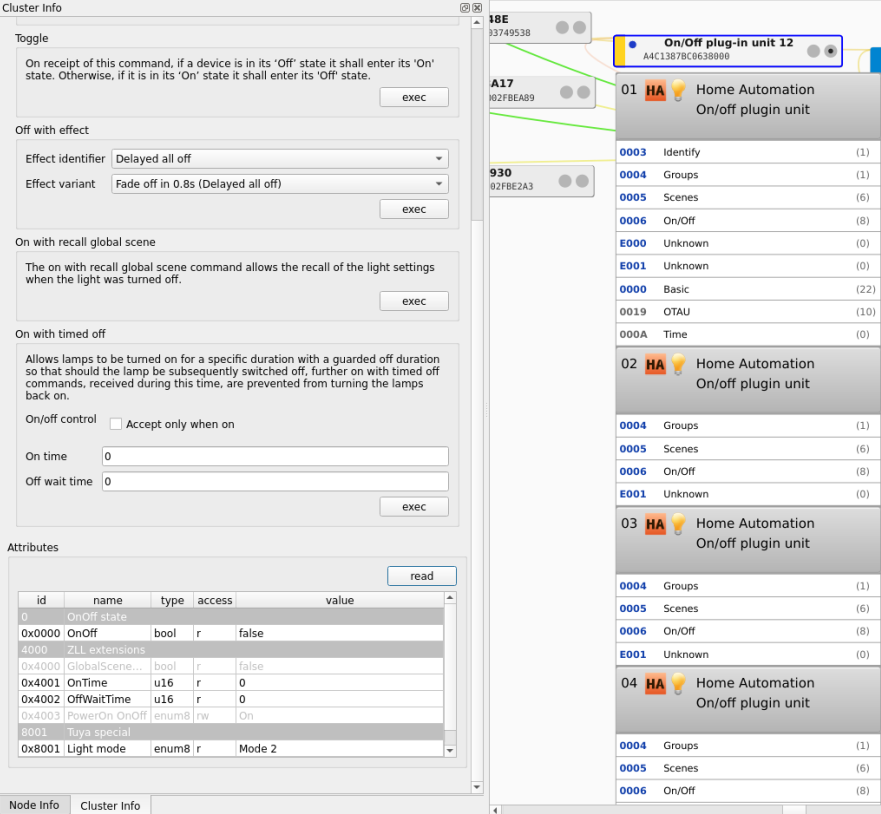
Task: Click the light bulb icon of endpoint 03
Action: 678,524
